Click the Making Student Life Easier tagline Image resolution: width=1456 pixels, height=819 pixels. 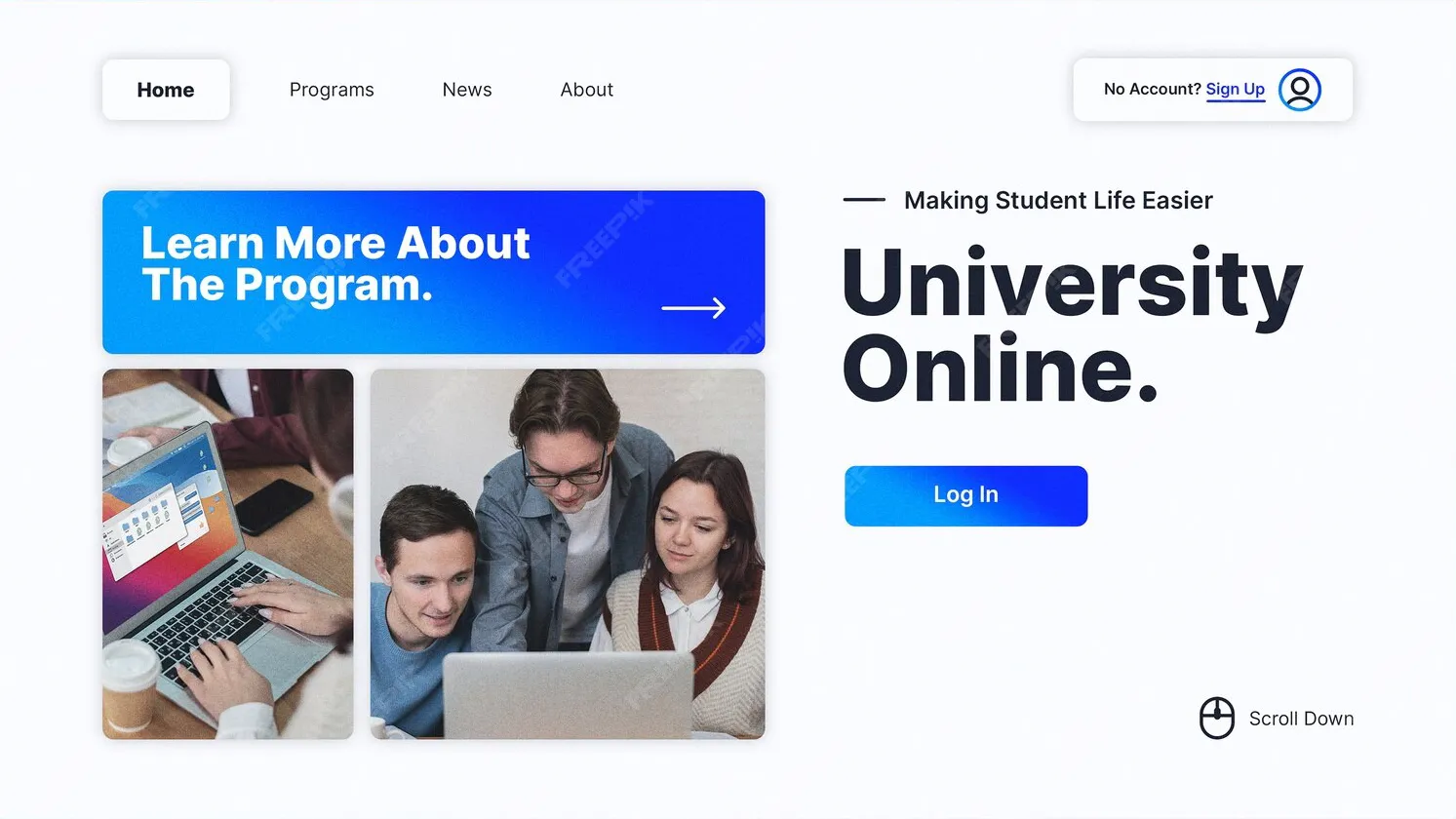pos(1058,200)
